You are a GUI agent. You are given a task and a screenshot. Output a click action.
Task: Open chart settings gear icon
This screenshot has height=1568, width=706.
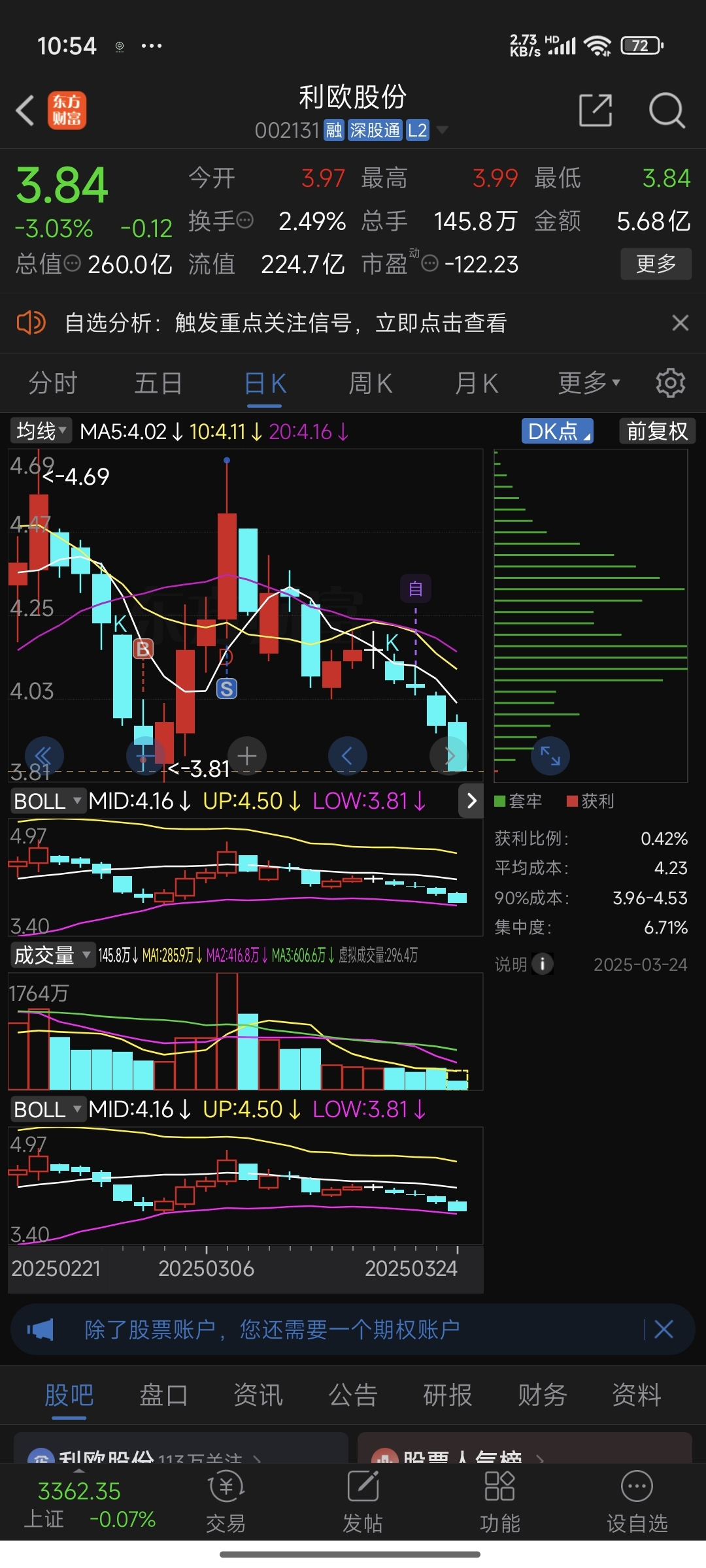pos(670,383)
